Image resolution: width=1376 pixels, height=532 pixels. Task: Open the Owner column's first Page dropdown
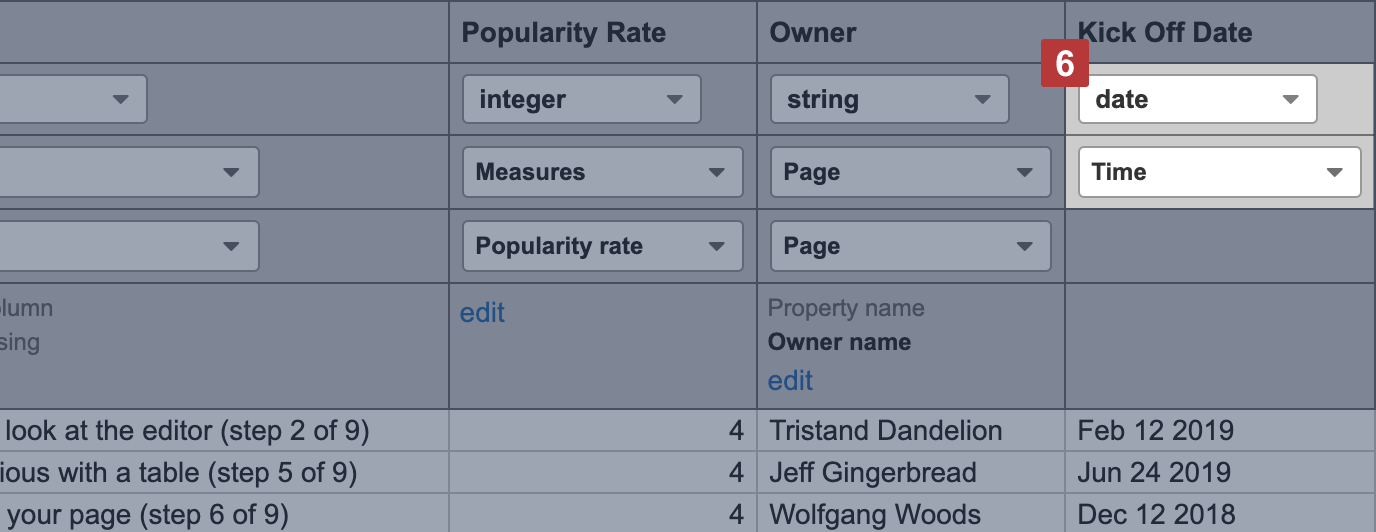(x=910, y=172)
